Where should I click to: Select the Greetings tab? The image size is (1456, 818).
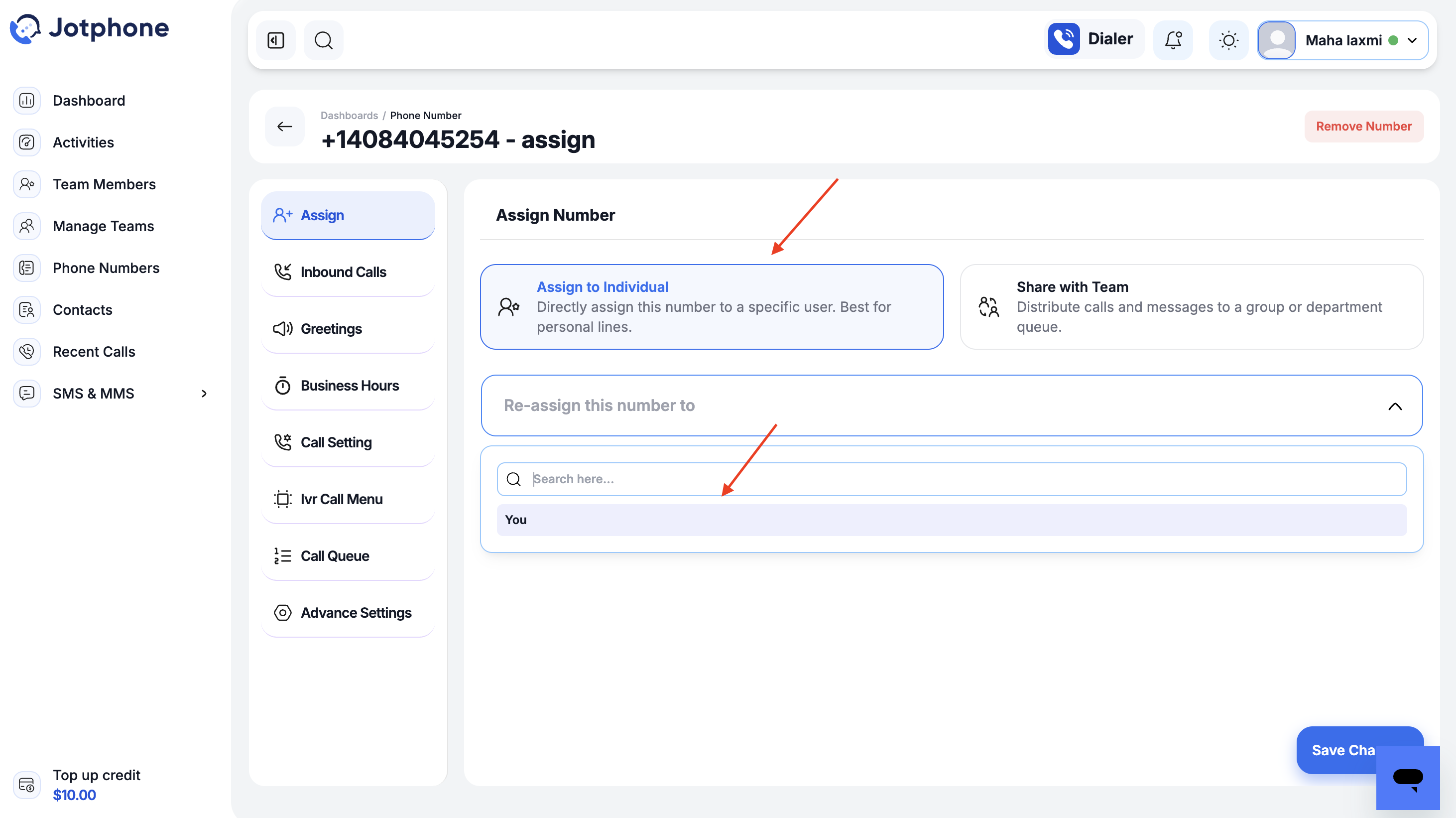click(348, 329)
